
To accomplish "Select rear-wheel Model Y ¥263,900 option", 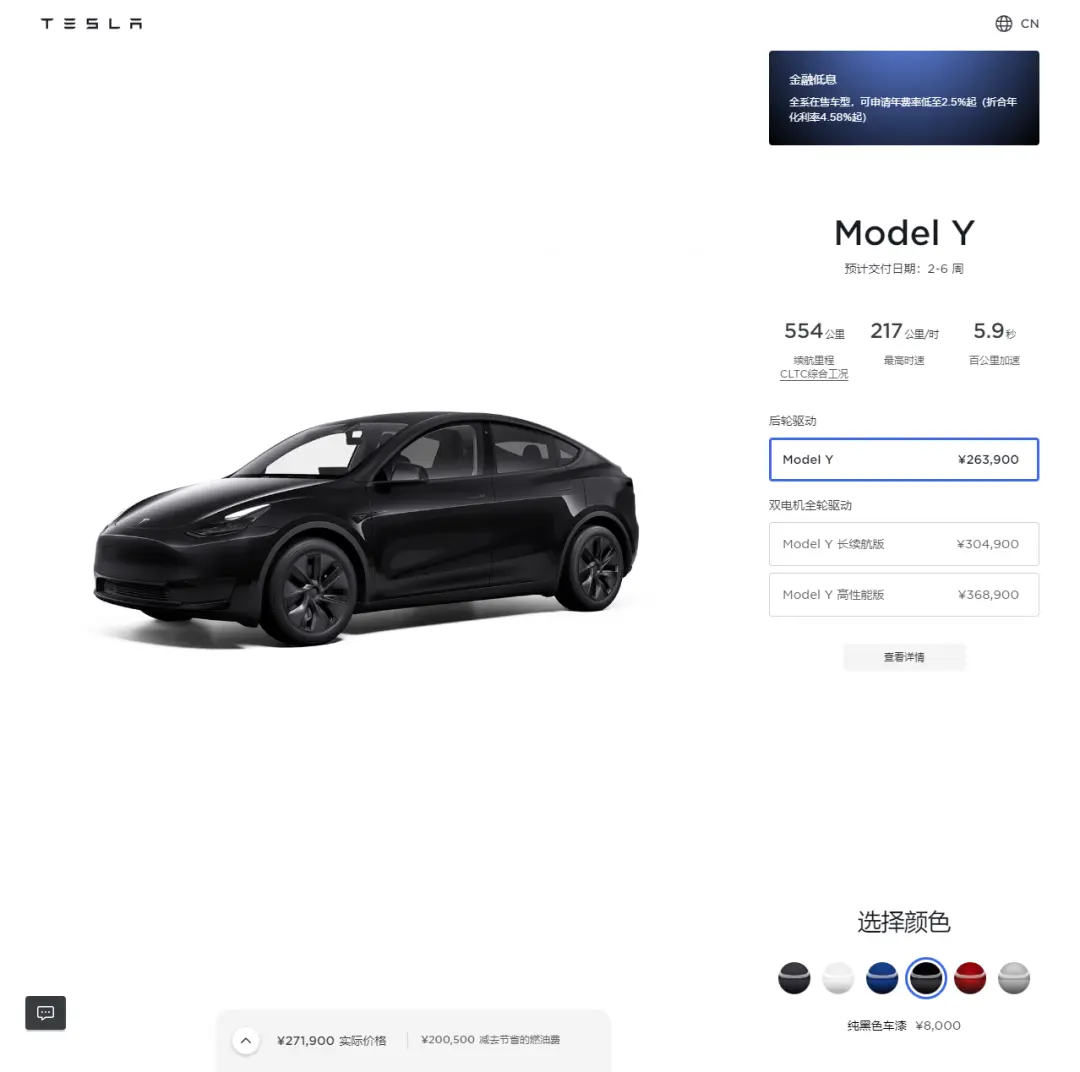I will point(904,460).
